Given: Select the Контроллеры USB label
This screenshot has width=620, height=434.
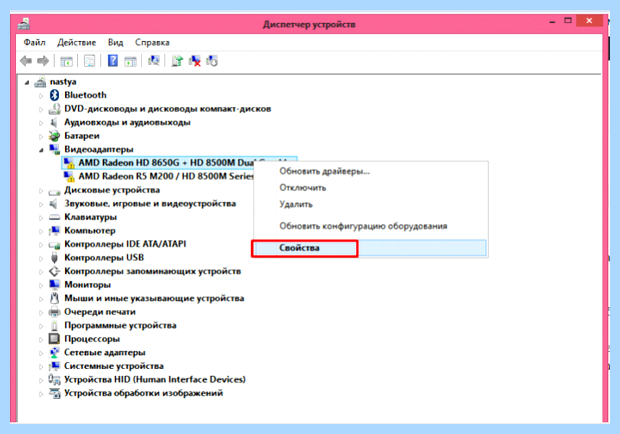Looking at the screenshot, I should (104, 258).
